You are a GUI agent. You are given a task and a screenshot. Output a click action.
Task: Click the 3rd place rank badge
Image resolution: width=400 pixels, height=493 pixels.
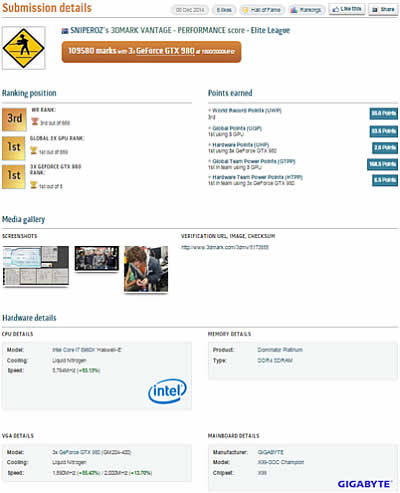[14, 119]
